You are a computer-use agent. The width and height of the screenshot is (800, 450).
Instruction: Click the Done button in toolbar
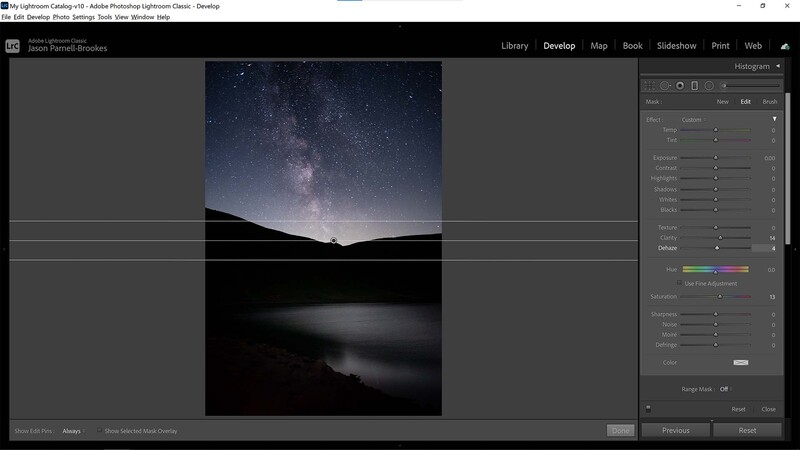tap(620, 430)
